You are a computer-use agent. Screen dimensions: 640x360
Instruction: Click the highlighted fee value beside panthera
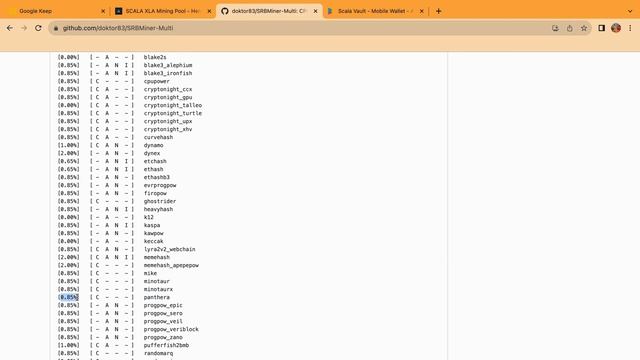[x=68, y=297]
